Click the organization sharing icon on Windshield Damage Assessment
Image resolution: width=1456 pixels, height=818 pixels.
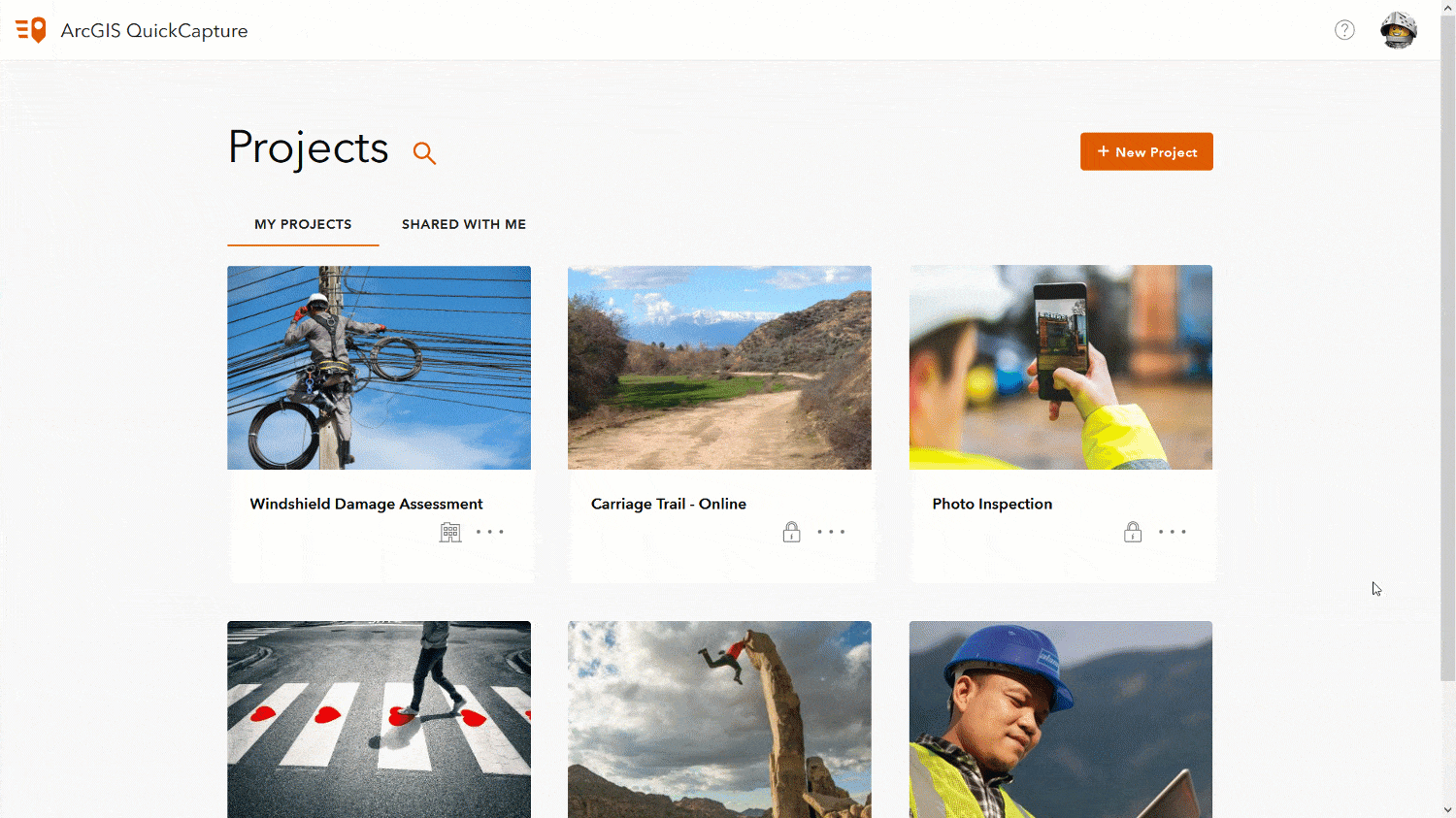click(449, 531)
